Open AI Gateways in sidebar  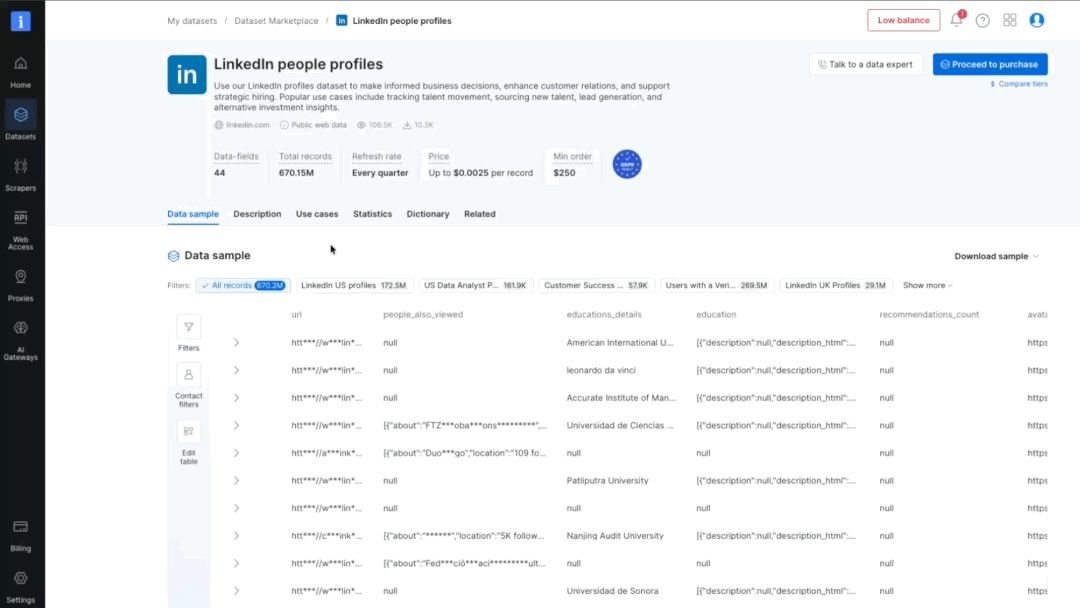click(21, 341)
